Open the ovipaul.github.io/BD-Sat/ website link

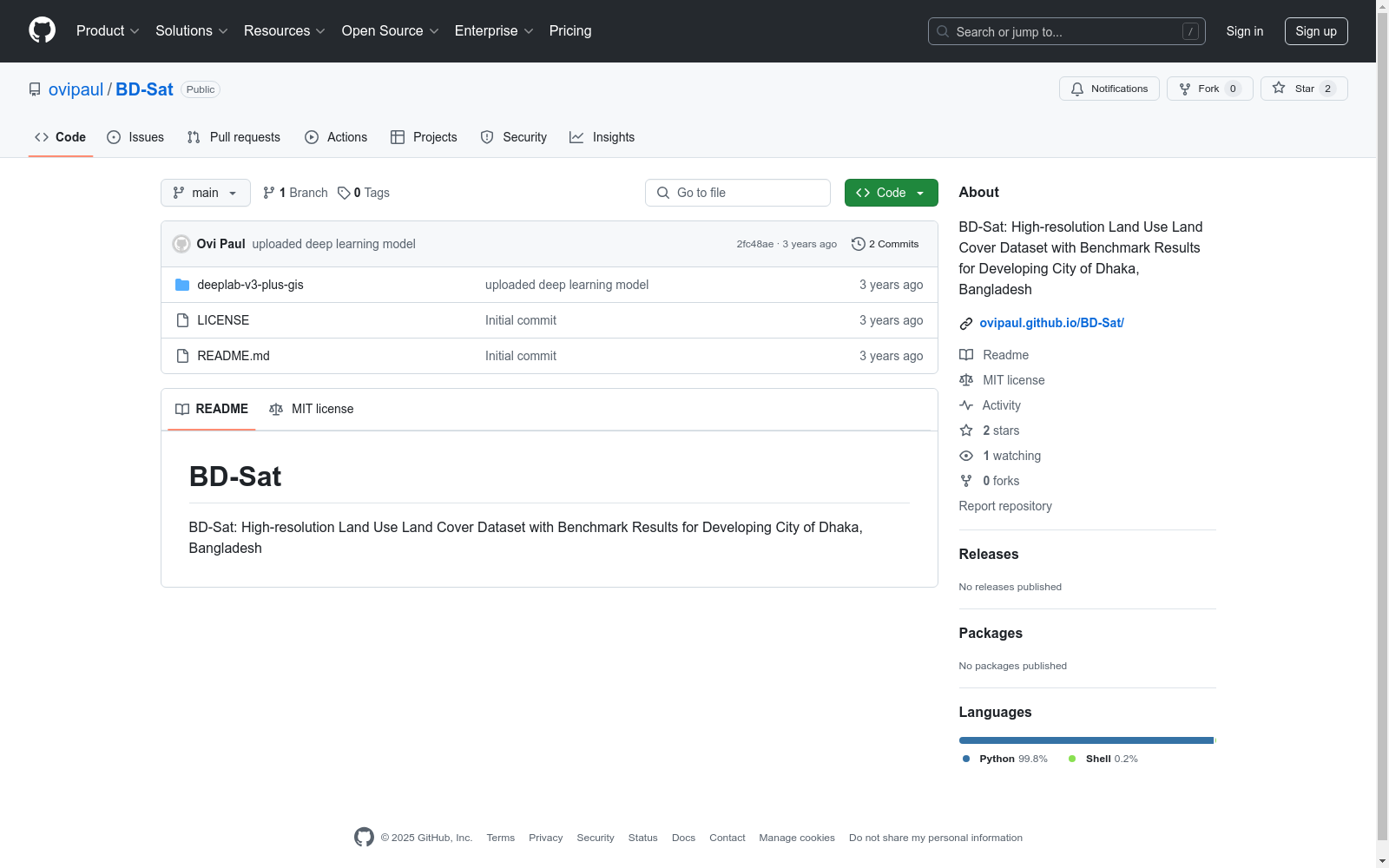(x=1052, y=323)
